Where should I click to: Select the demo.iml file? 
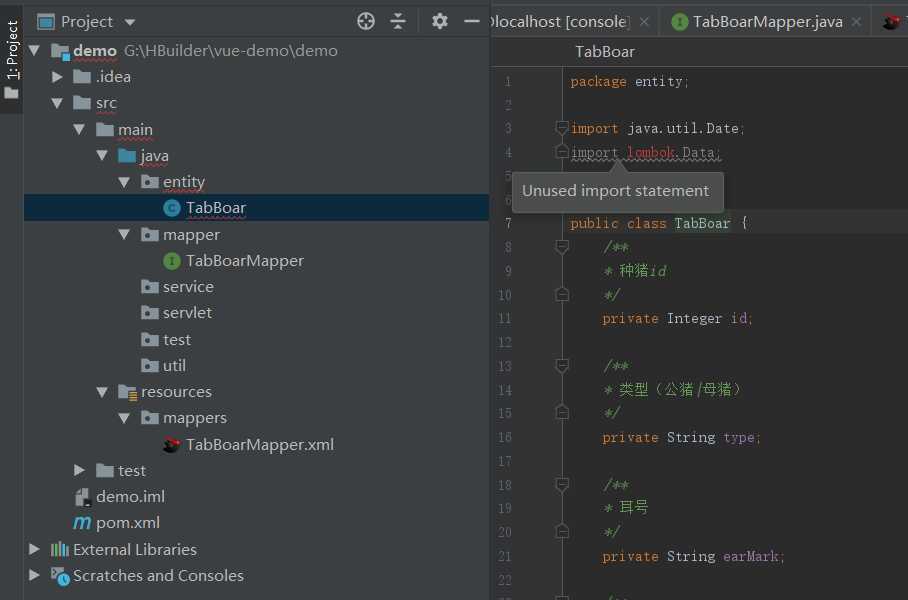pos(130,496)
